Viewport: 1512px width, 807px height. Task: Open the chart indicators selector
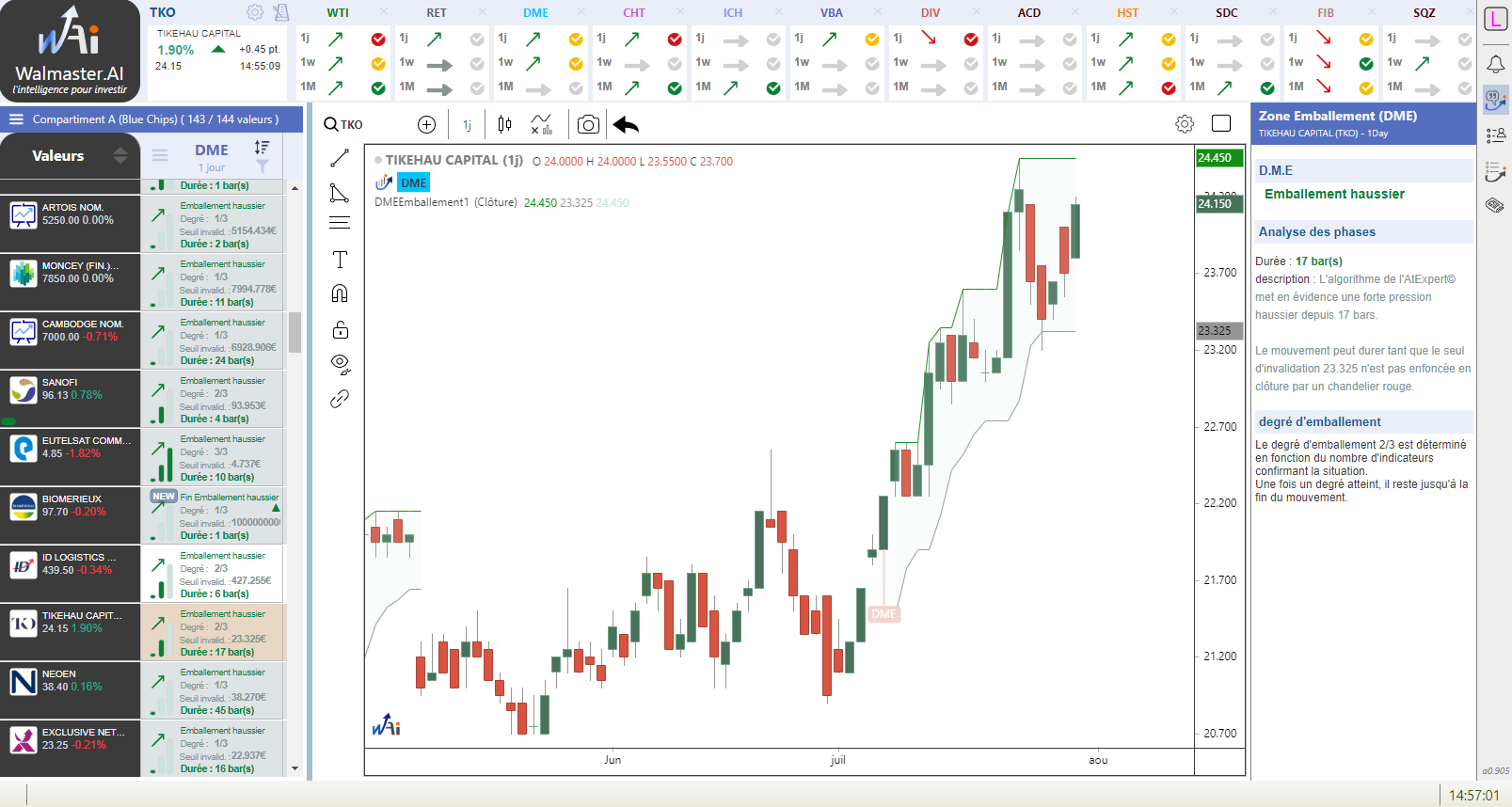[x=541, y=124]
